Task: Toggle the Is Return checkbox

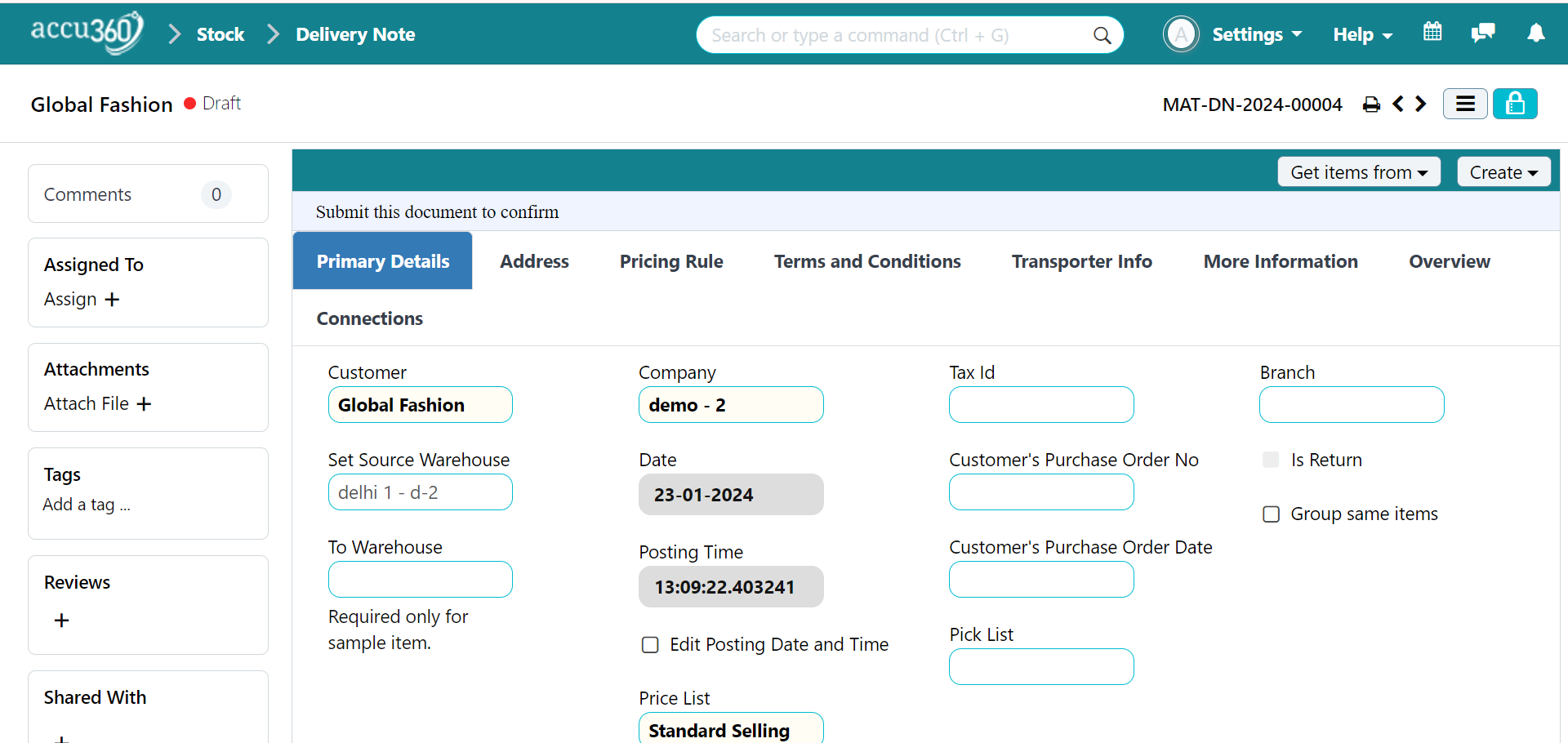Action: point(1271,460)
